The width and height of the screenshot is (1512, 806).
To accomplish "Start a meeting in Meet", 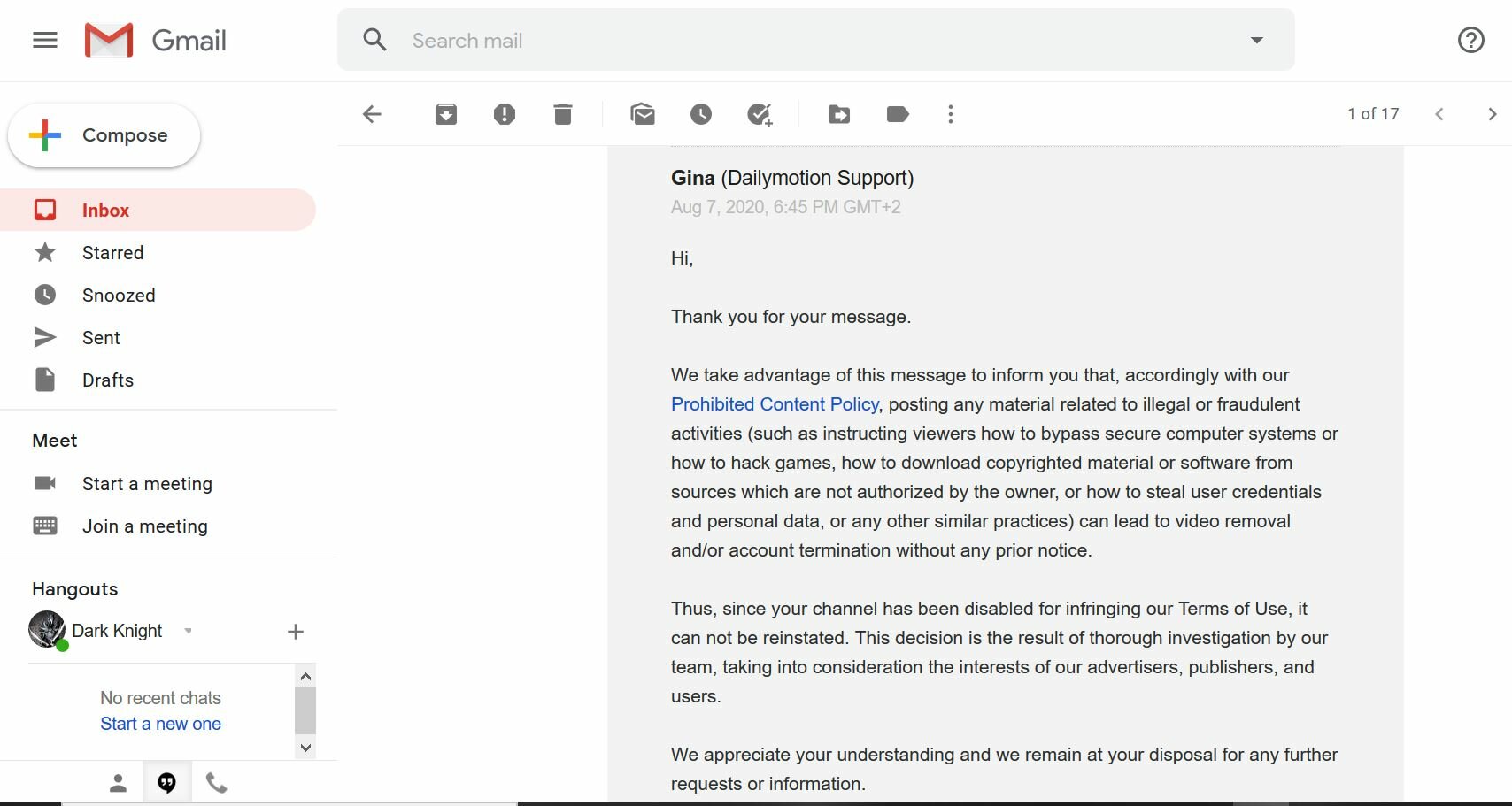I will pyautogui.click(x=147, y=484).
